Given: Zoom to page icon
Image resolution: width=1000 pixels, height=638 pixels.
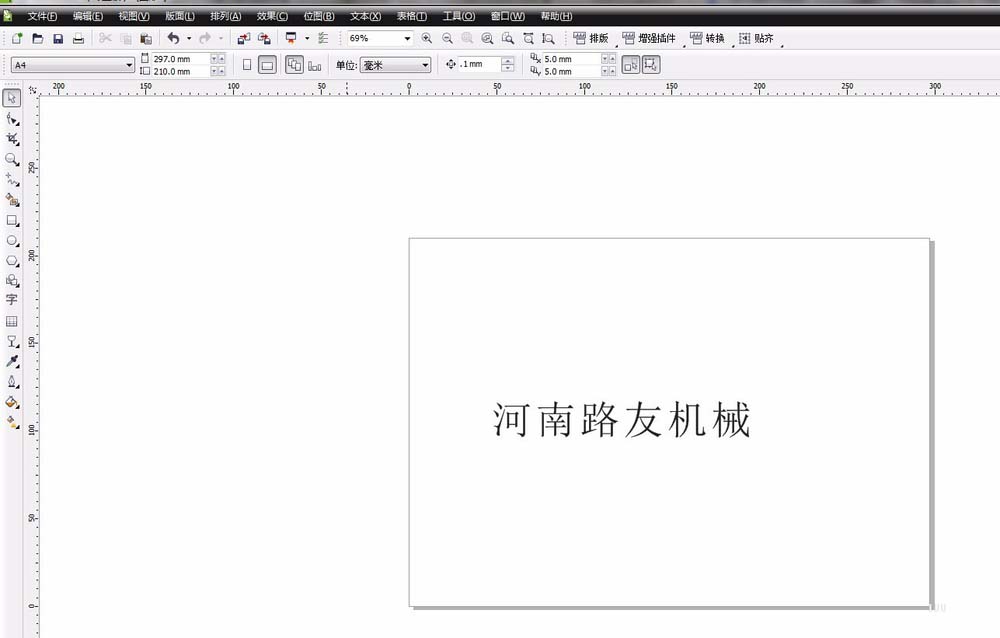Looking at the screenshot, I should pos(508,38).
